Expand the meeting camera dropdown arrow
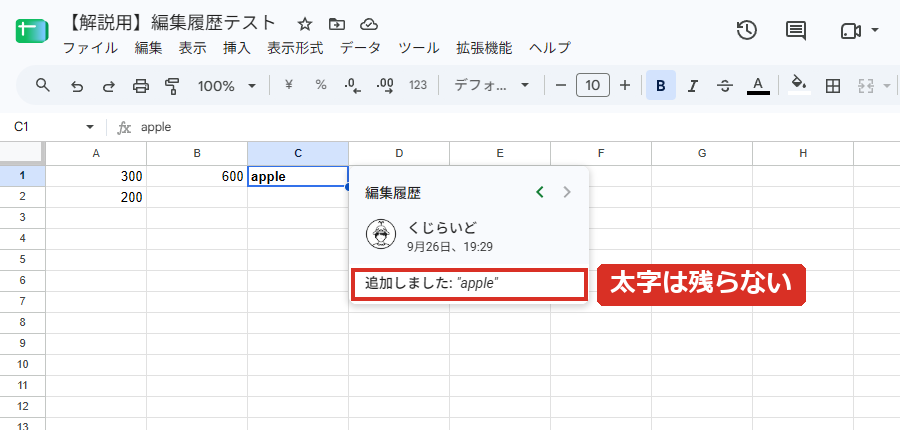 pyautogui.click(x=875, y=30)
